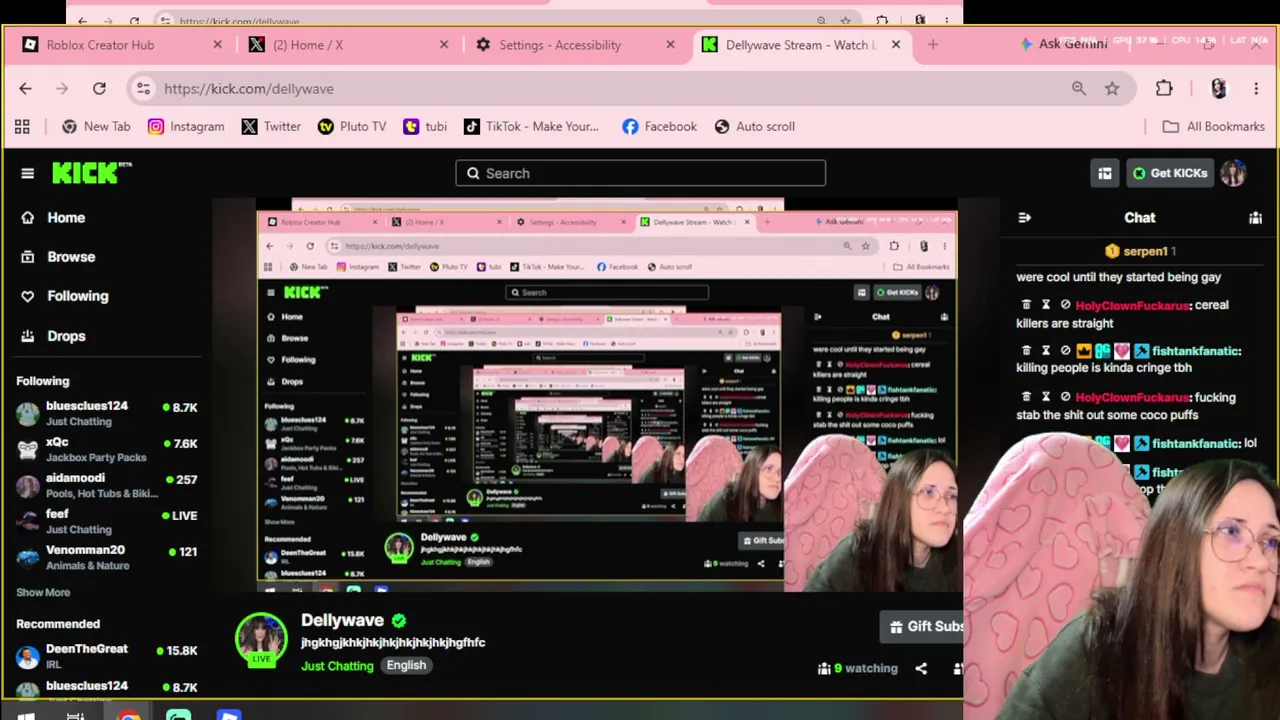Screen dimensions: 1280x720
Task: Open the Auto scroll bookmark
Action: tap(755, 127)
